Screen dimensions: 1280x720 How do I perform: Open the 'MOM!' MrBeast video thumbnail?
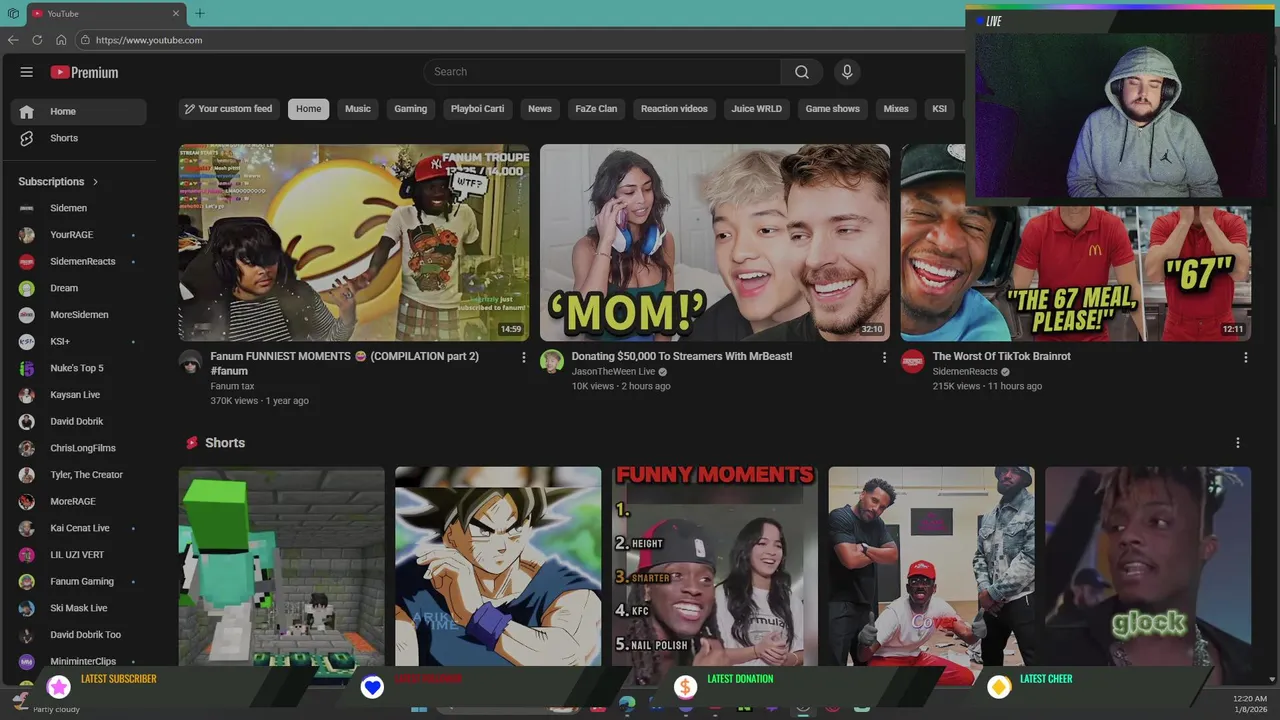[x=715, y=243]
